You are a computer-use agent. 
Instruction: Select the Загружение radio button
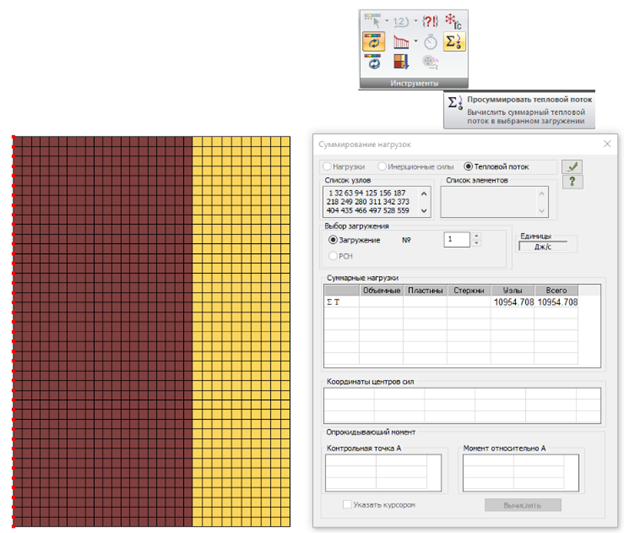pos(334,240)
